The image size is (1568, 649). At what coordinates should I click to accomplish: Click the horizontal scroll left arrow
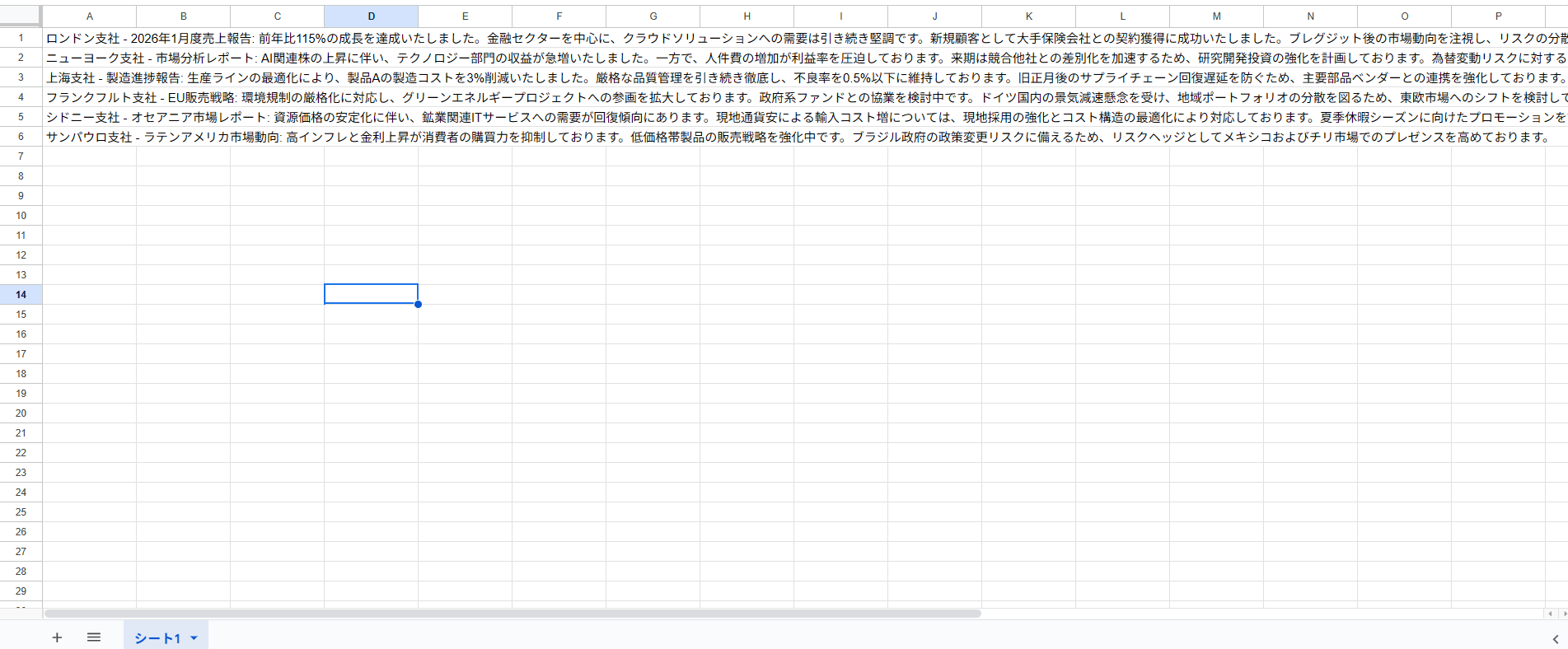pyautogui.click(x=1550, y=614)
